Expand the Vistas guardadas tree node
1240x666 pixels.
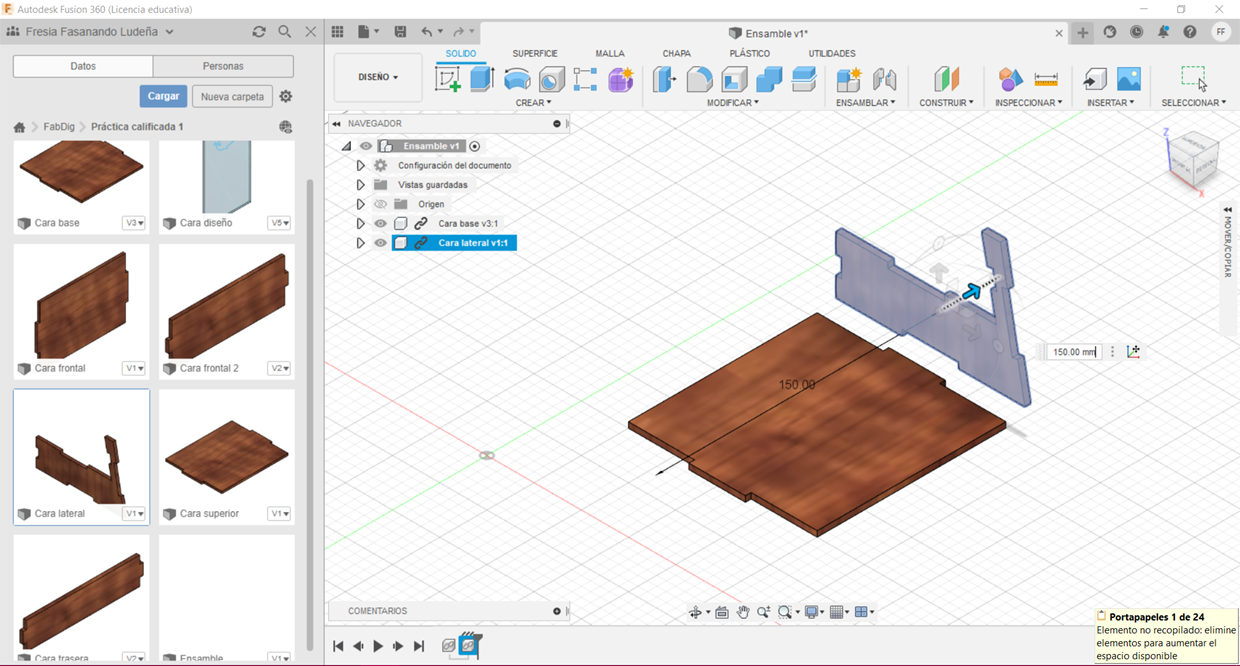(x=361, y=185)
